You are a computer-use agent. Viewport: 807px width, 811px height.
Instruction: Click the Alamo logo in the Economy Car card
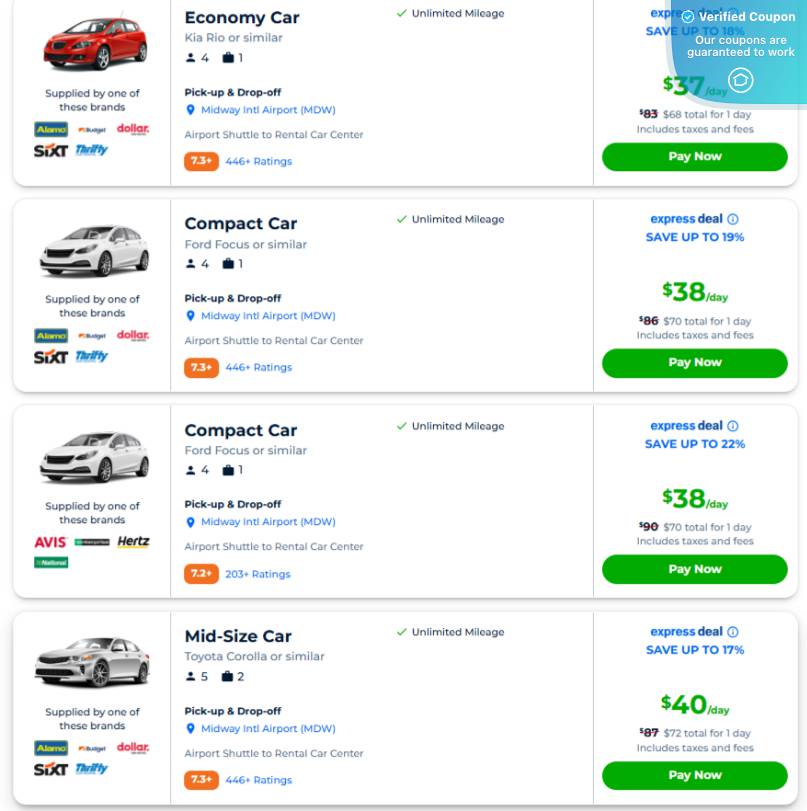[51, 129]
